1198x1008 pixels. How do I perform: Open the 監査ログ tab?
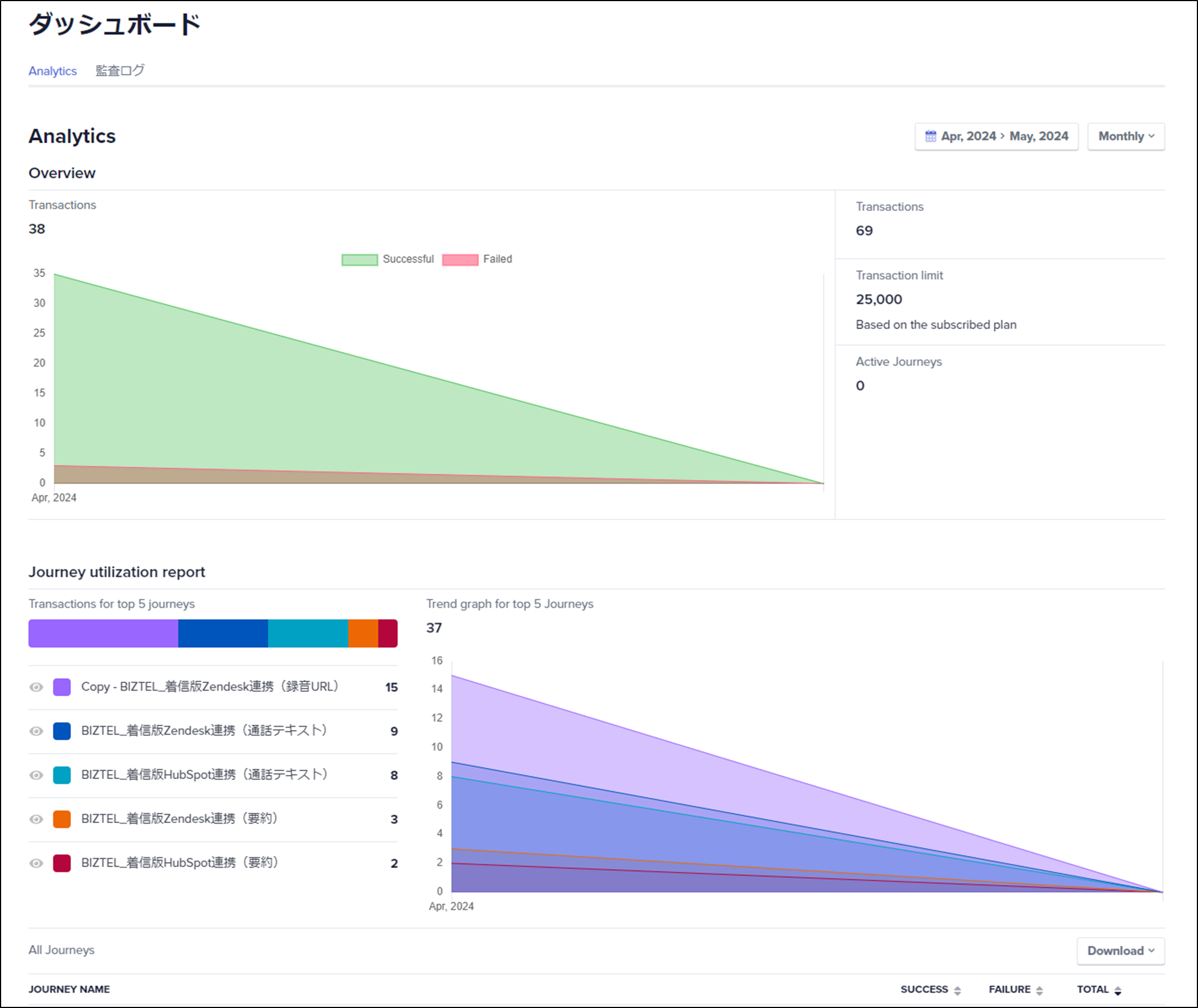point(120,71)
